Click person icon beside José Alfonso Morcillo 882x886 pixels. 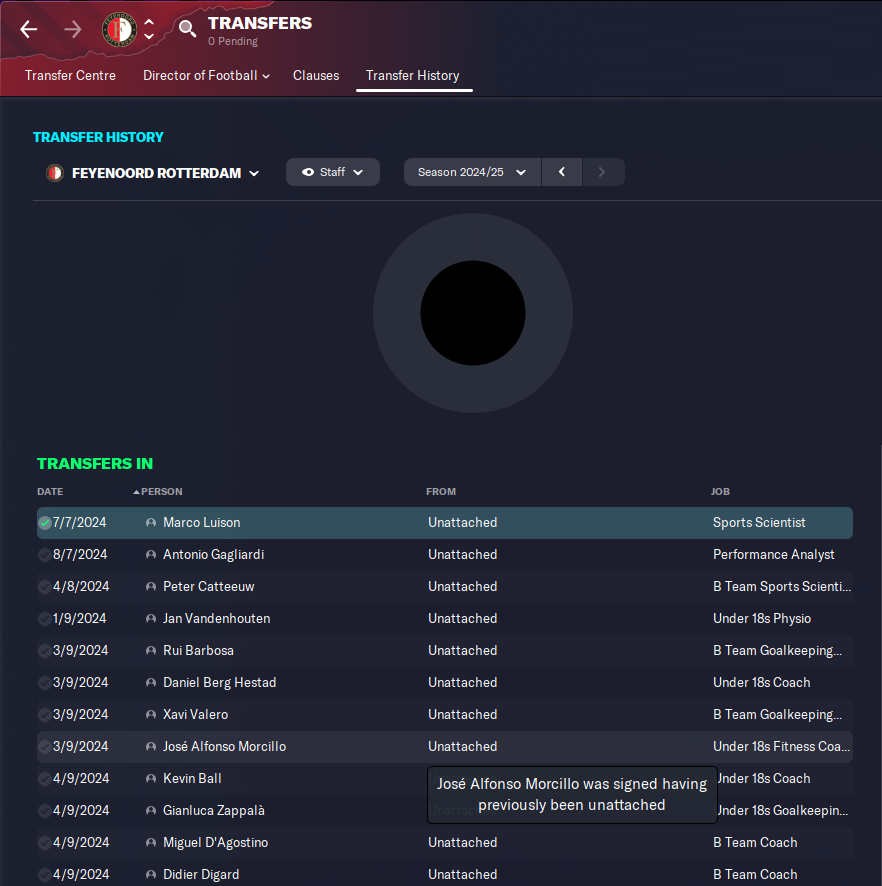point(151,746)
